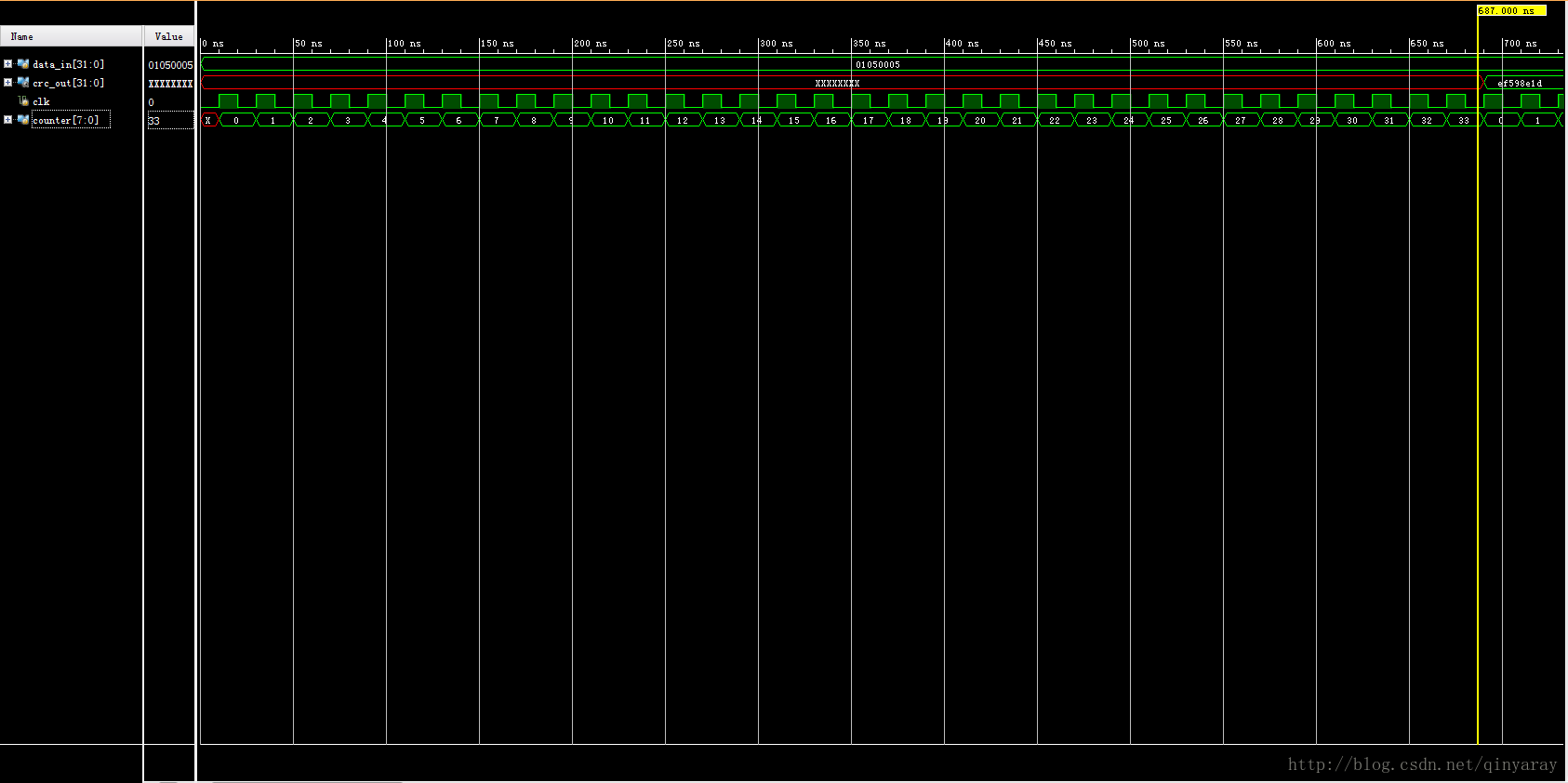Click the 350 ns ruler label
This screenshot has width=1568, height=783.
[870, 44]
